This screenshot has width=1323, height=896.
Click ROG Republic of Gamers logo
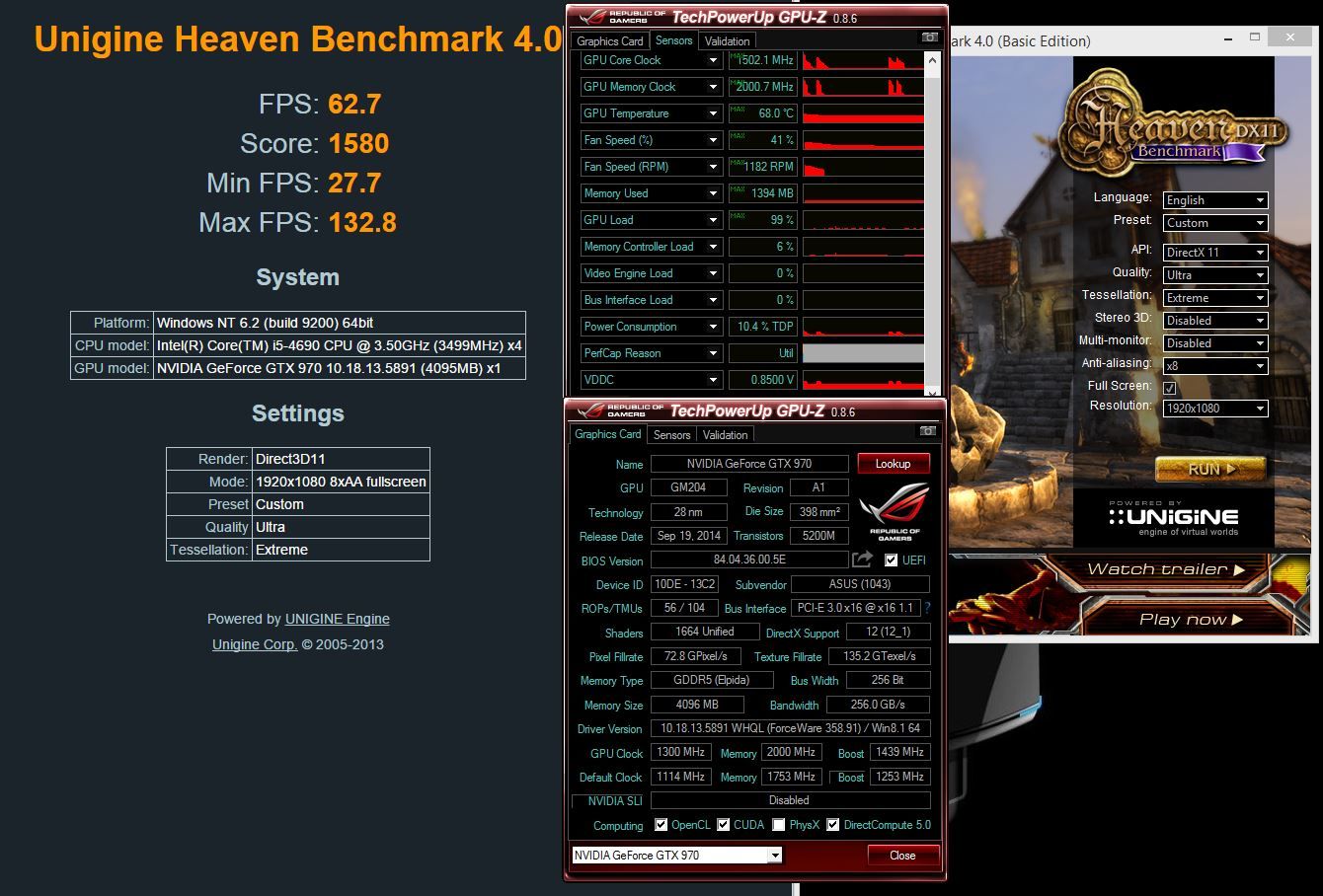895,511
